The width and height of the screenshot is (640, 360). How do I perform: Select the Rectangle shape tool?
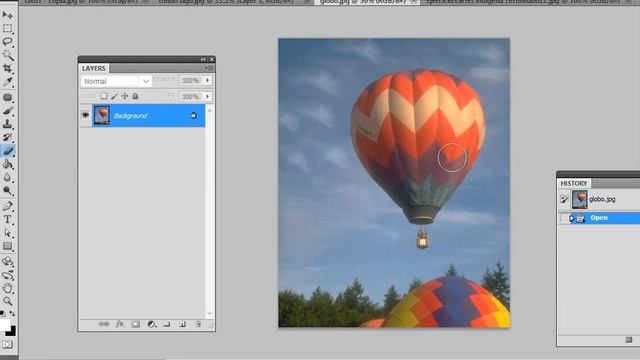click(x=7, y=246)
